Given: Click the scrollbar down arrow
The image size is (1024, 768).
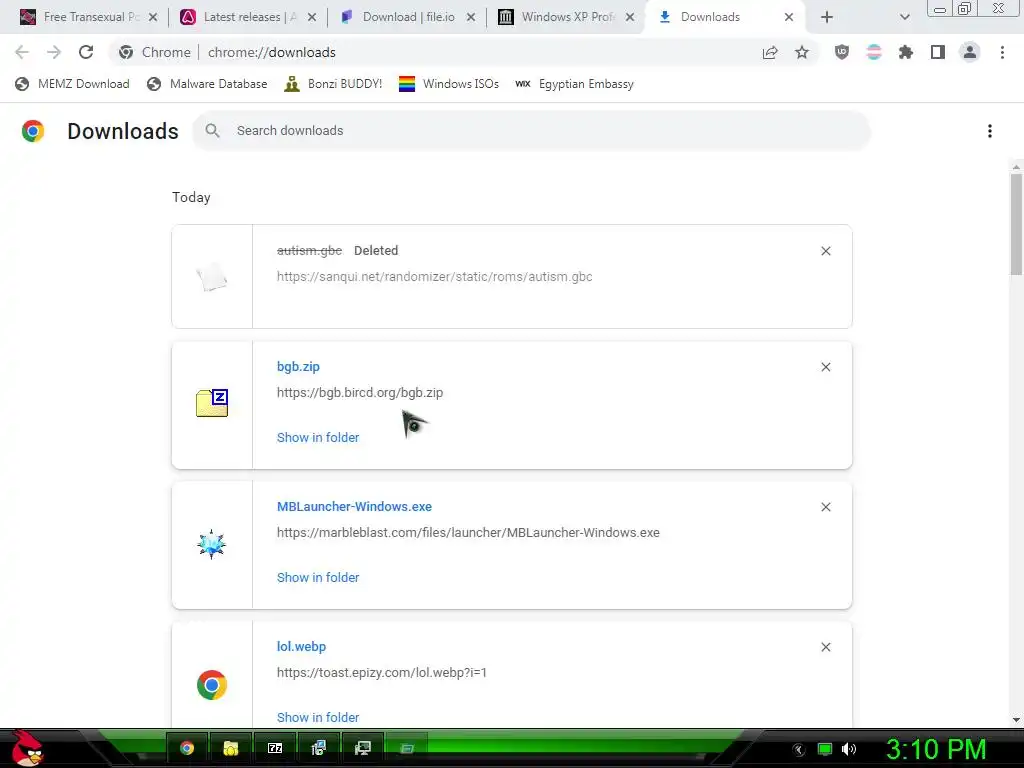Looking at the screenshot, I should coord(1016,720).
